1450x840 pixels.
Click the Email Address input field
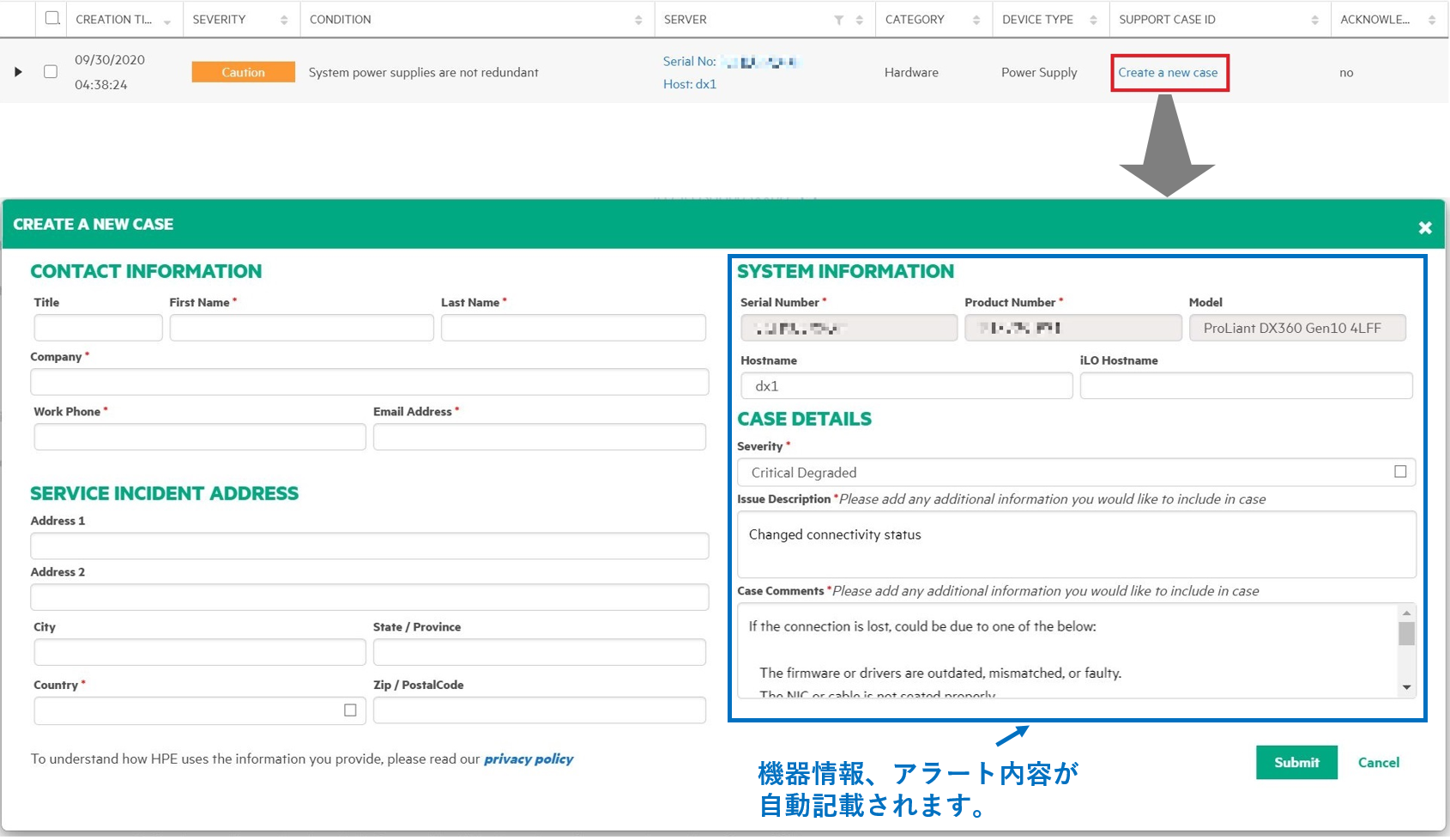point(539,437)
